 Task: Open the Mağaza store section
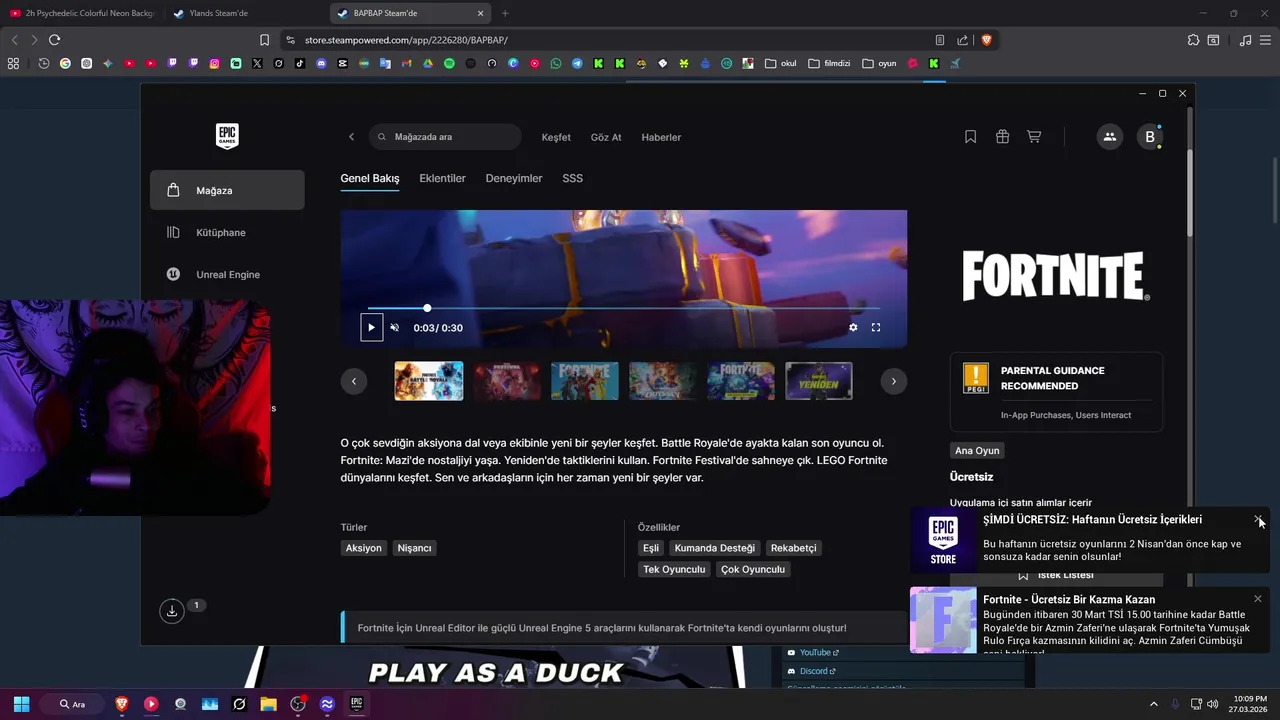tap(227, 190)
